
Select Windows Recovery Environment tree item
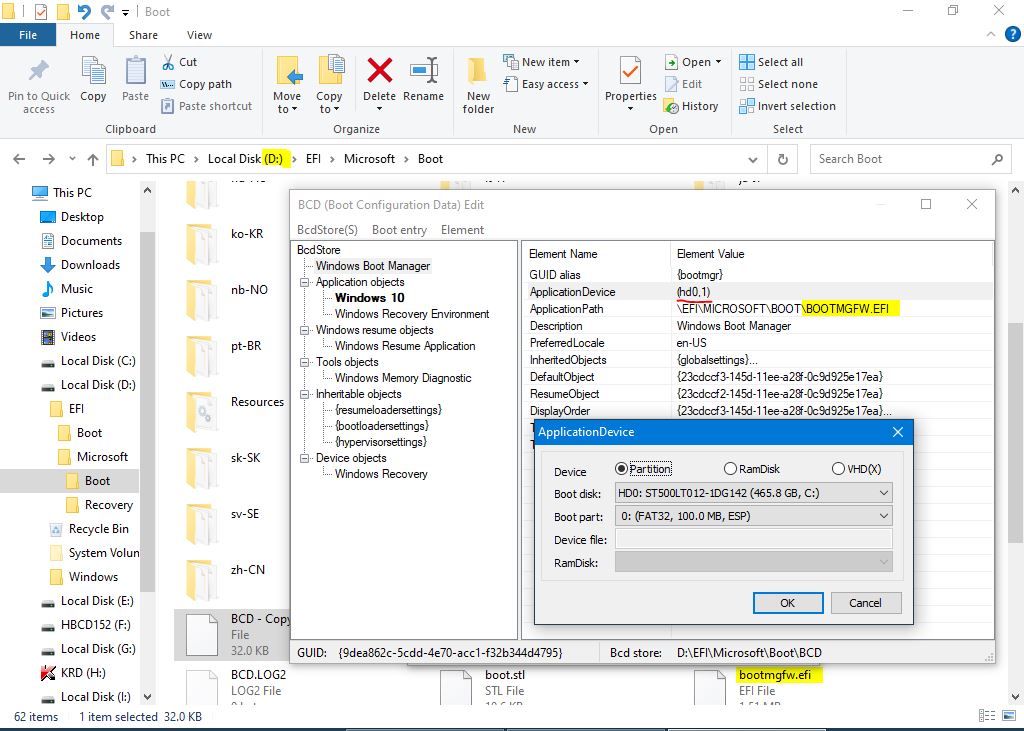(x=412, y=314)
